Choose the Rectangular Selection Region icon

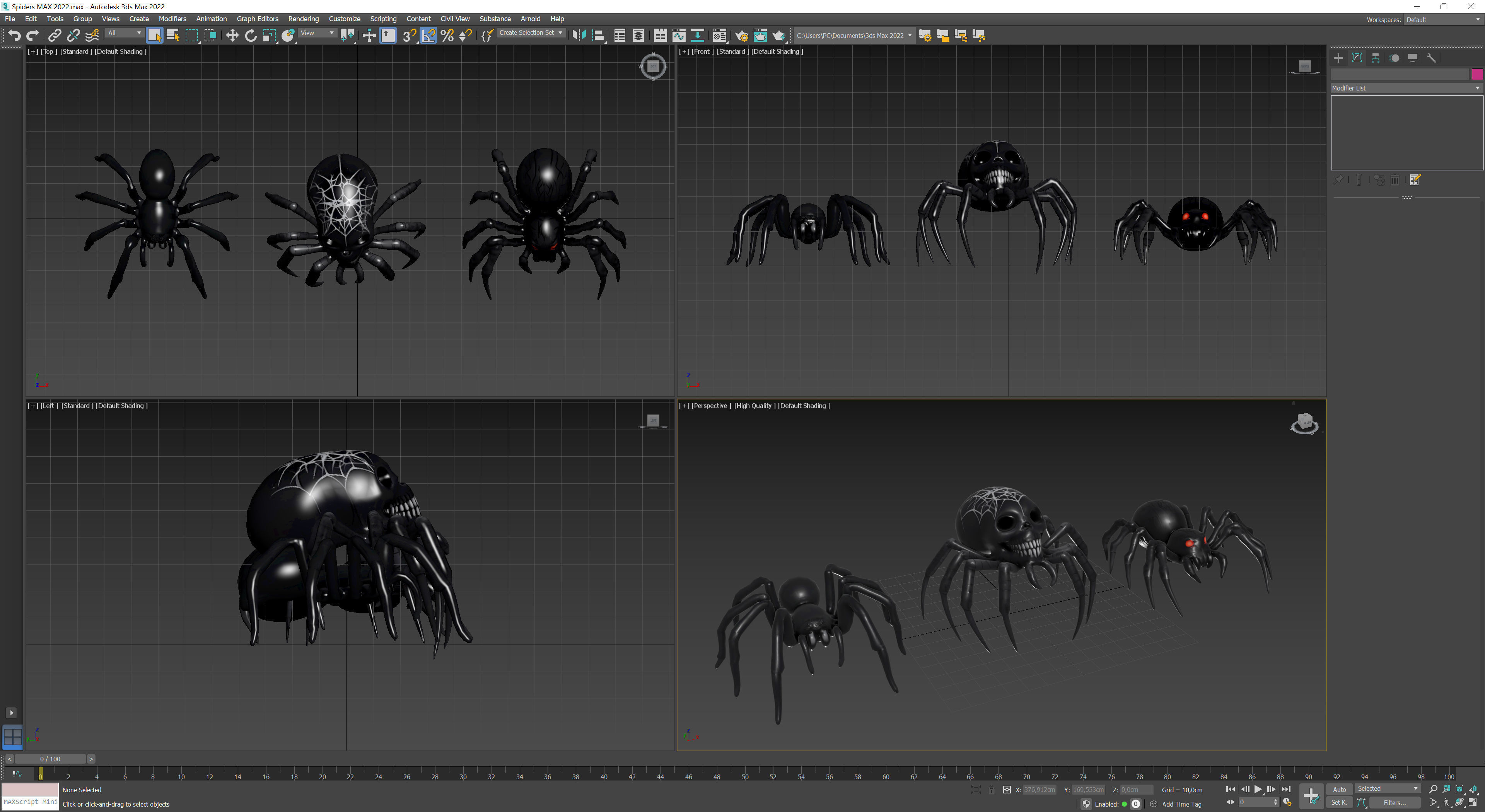(192, 36)
